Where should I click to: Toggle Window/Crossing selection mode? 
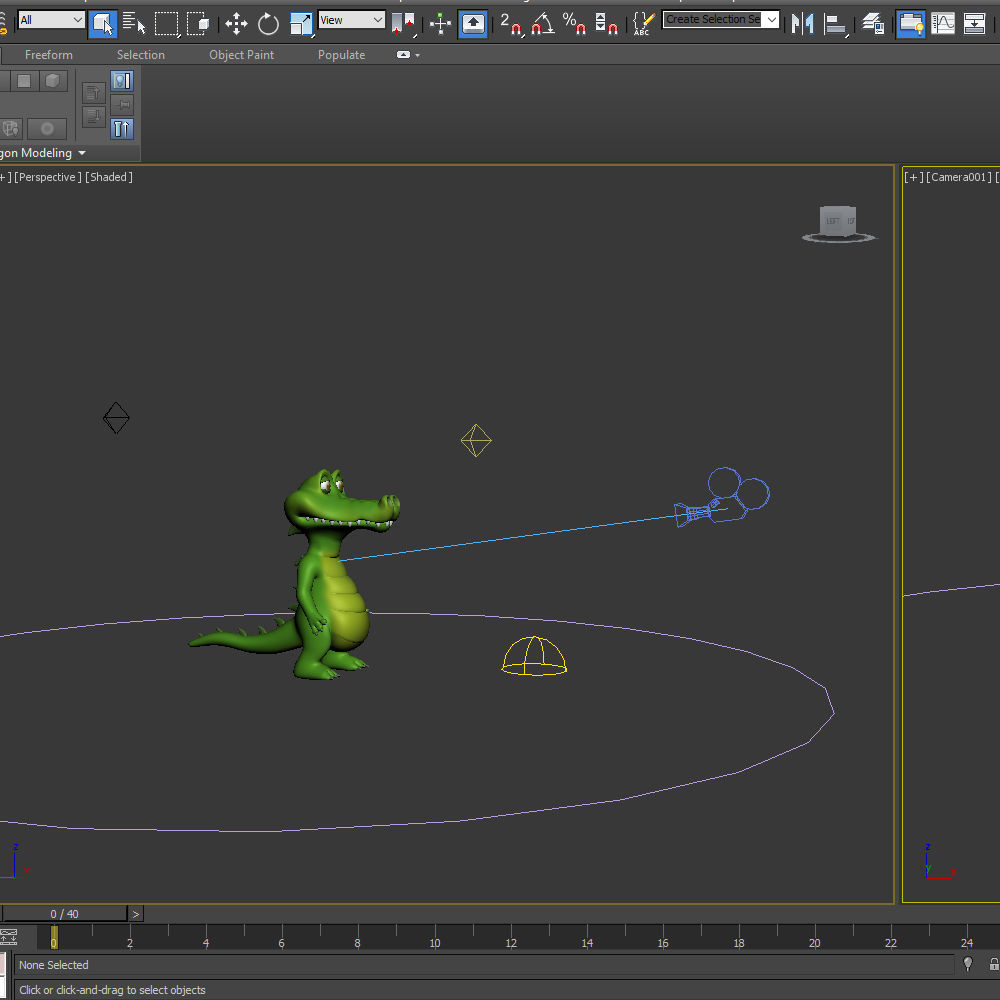coord(199,24)
